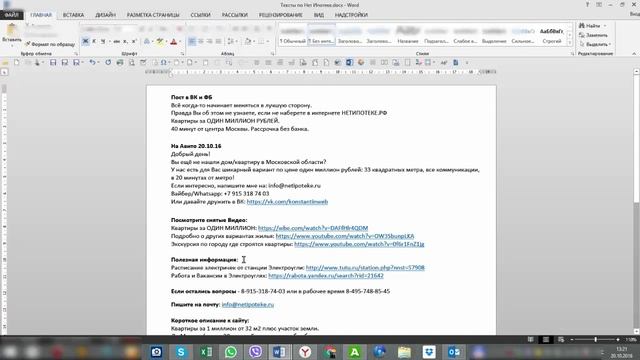Open tutu.ru station schedule hyperlink
This screenshot has height=360, width=640.
(x=365, y=268)
